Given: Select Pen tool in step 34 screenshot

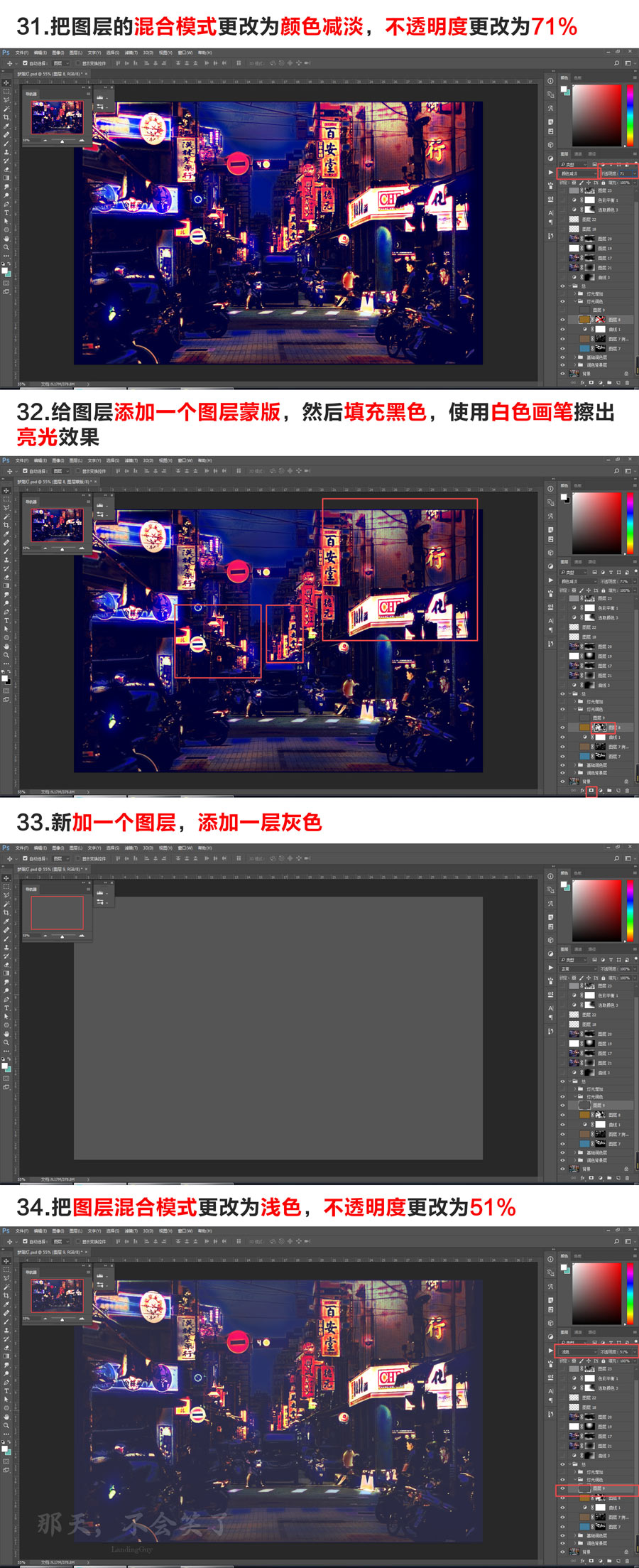Looking at the screenshot, I should tap(6, 1382).
